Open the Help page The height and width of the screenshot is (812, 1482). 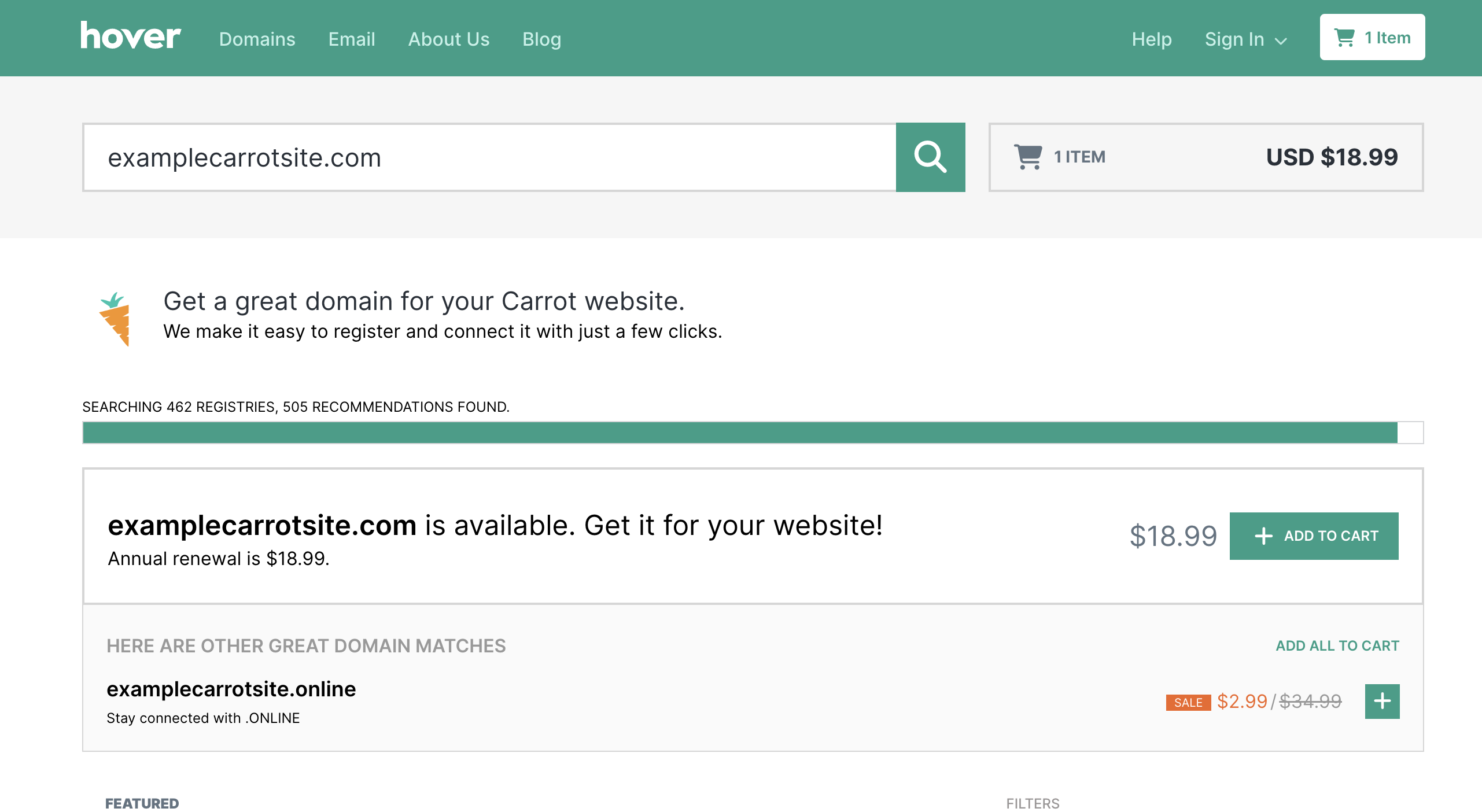[x=1152, y=39]
